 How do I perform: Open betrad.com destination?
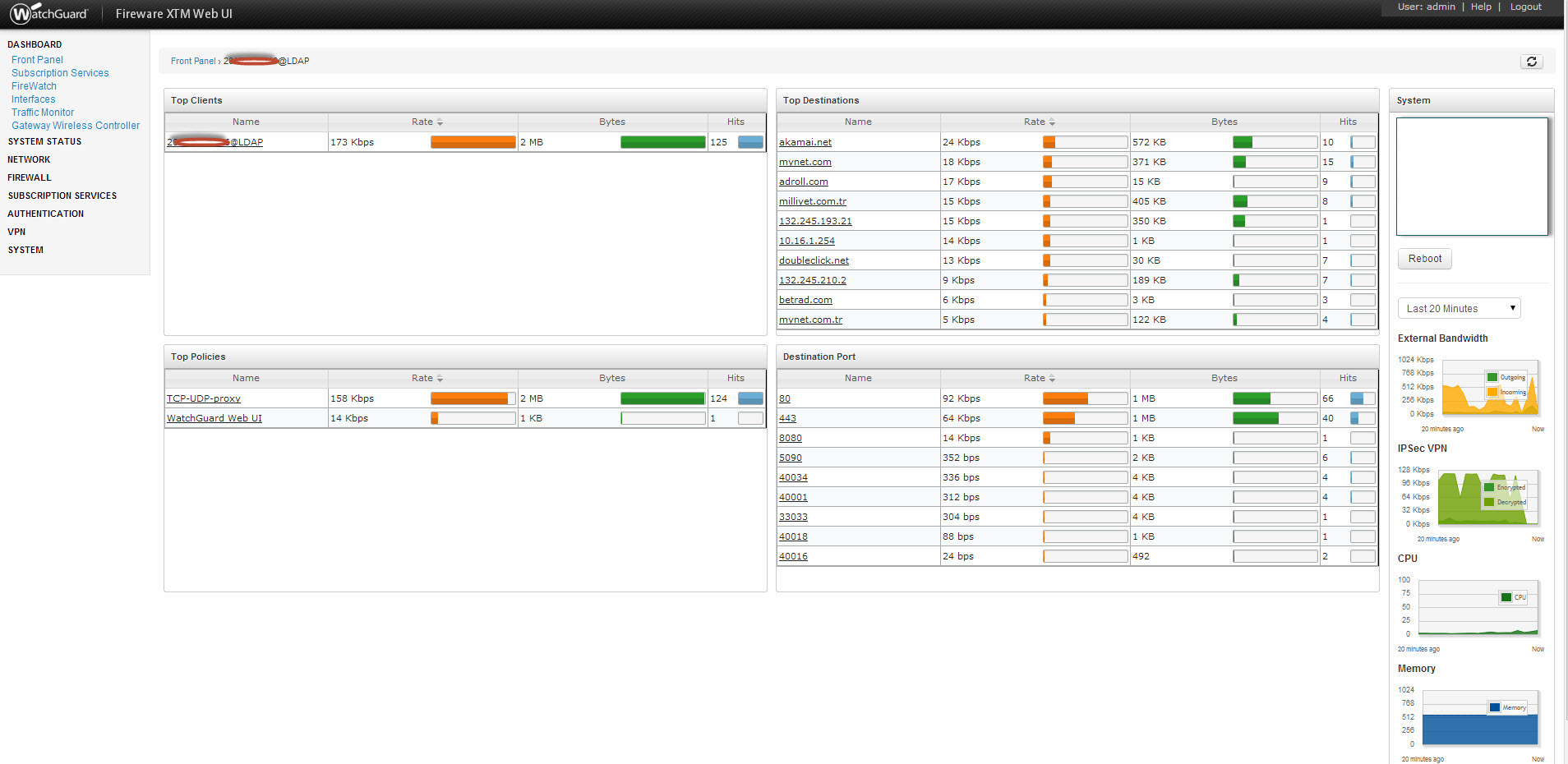805,300
